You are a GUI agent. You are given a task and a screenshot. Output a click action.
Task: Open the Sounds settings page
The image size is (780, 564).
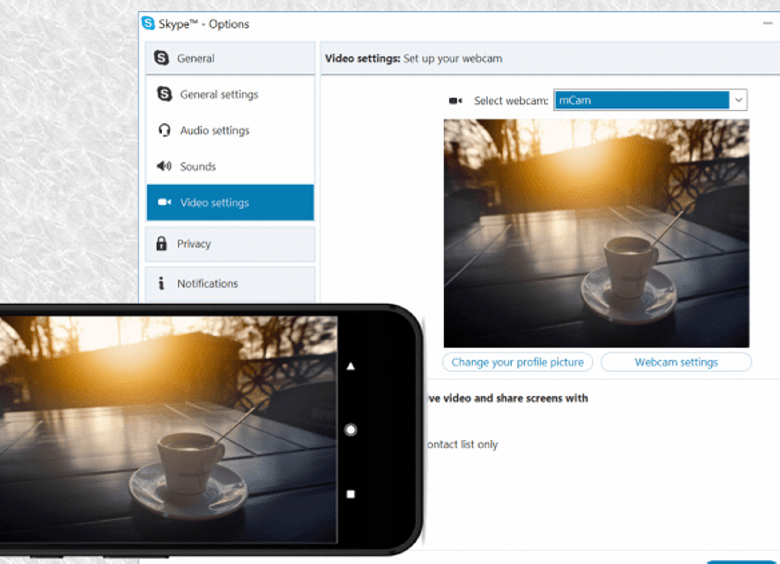point(230,166)
